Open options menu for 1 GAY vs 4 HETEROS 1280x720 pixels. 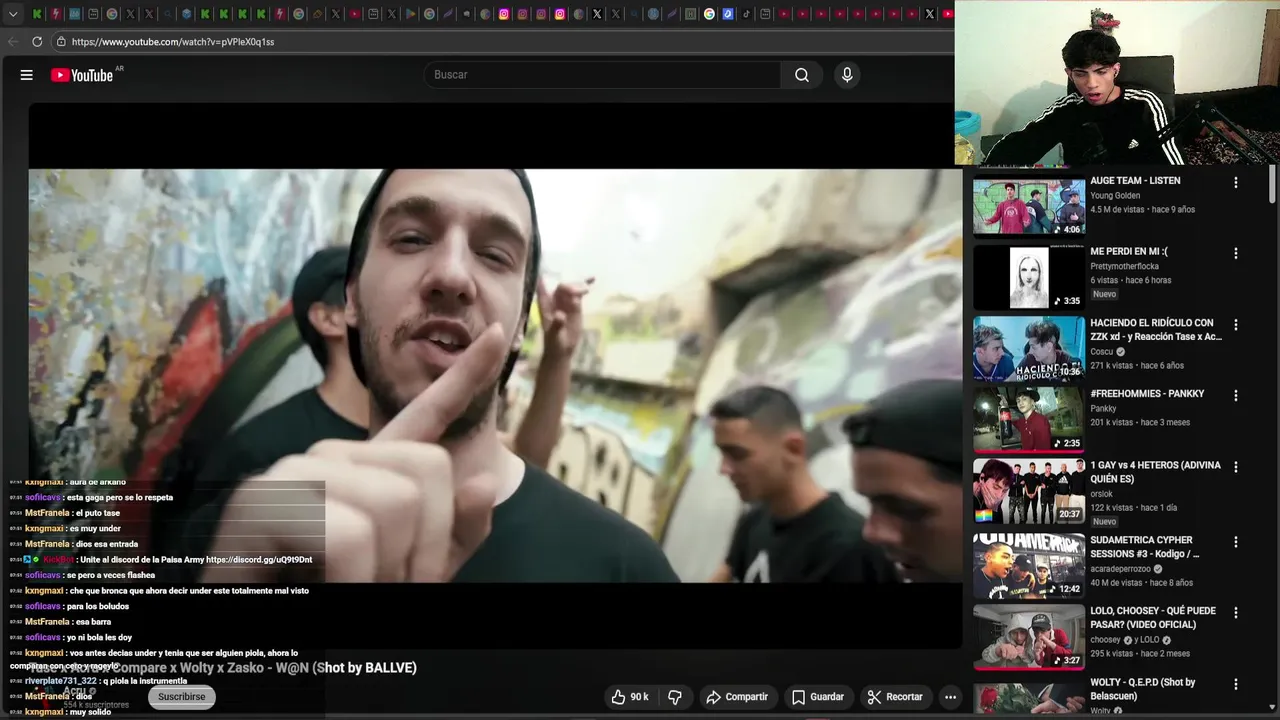point(1236,466)
